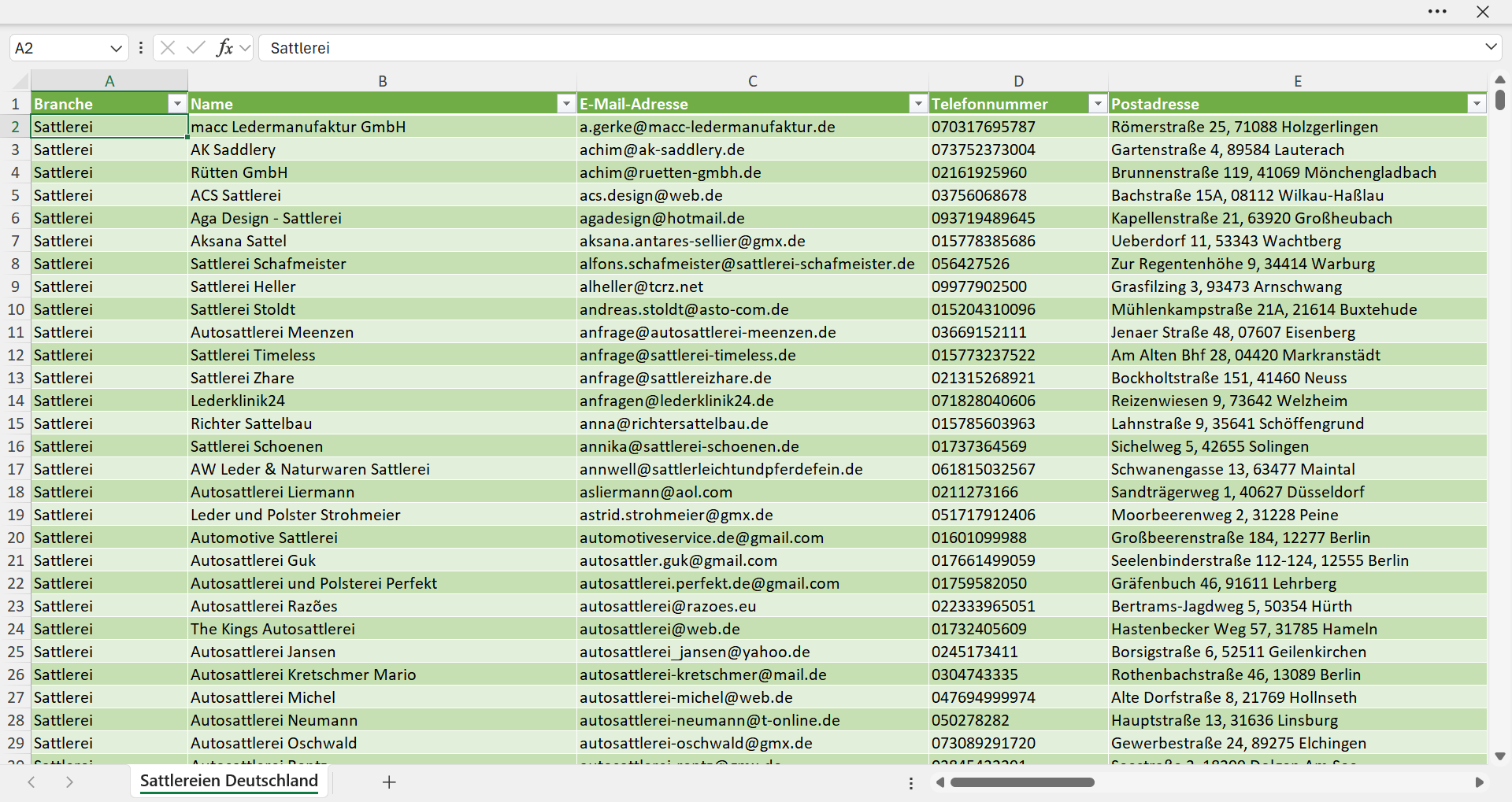
Task: Expand the Name Box dropdown arrow
Action: [x=116, y=48]
